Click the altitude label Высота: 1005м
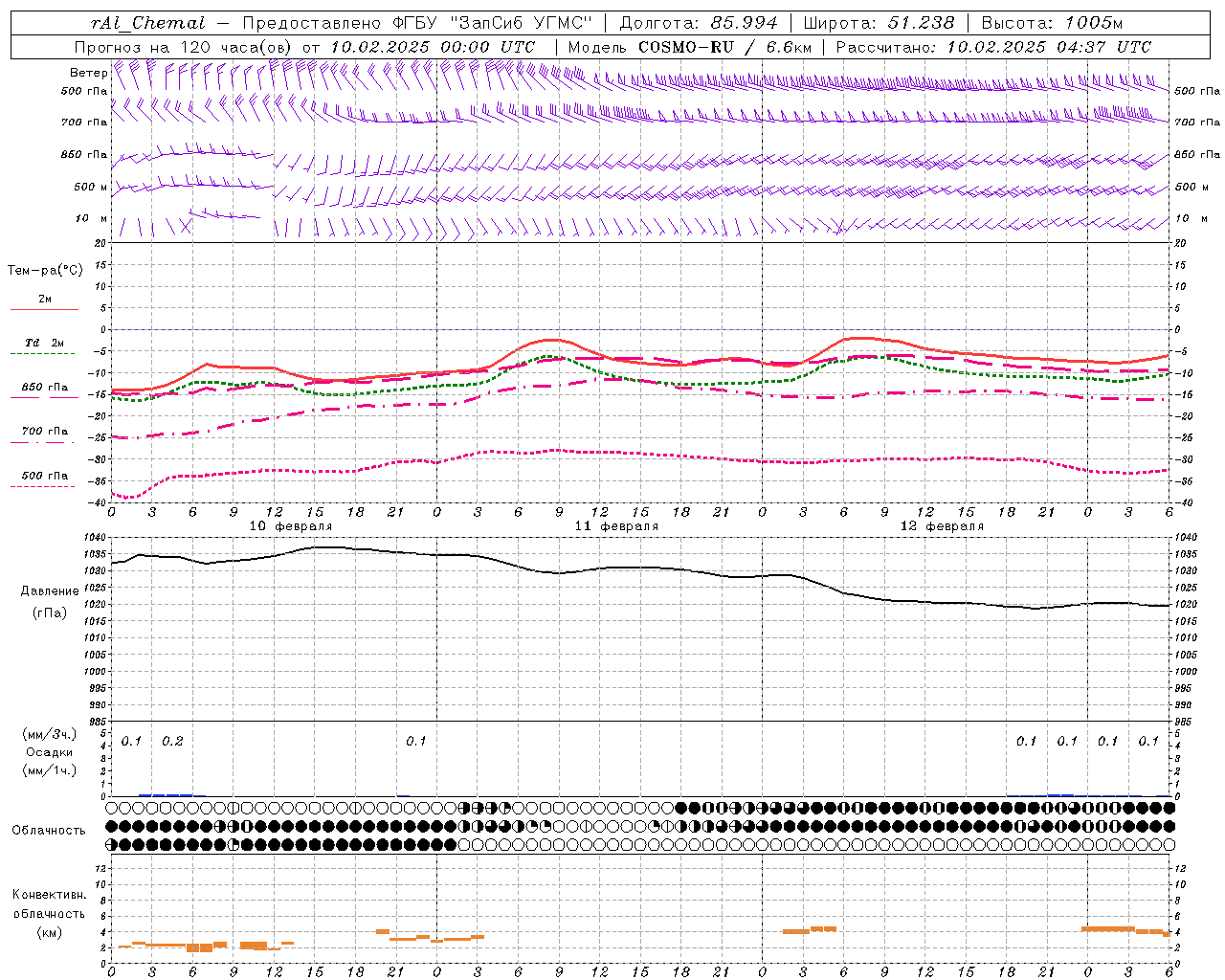This screenshot has width=1225, height=980. coord(1052,23)
